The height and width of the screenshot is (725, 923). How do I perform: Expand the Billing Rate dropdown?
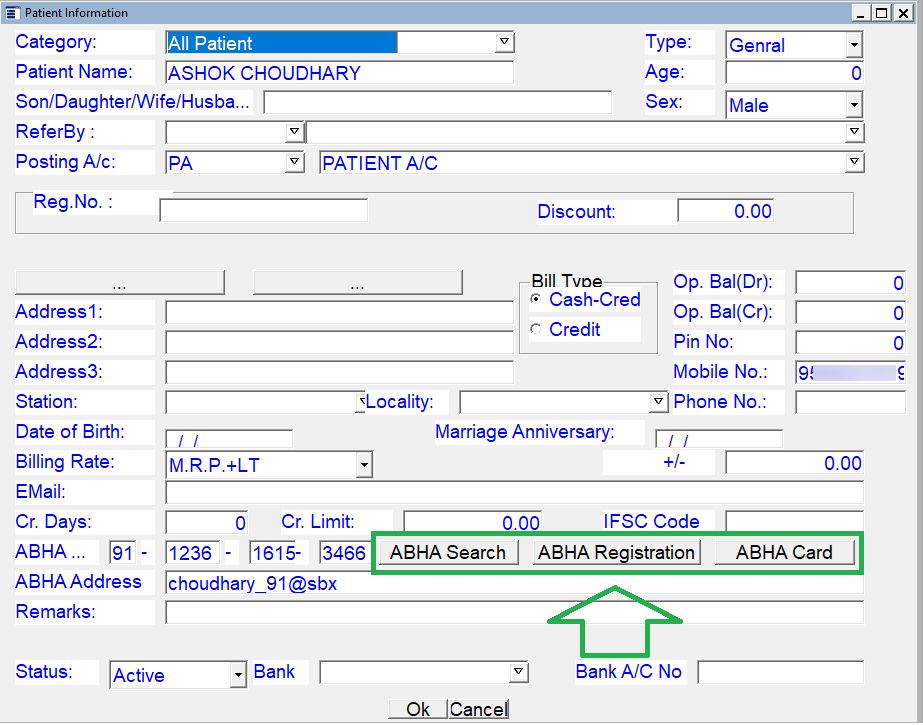click(364, 464)
